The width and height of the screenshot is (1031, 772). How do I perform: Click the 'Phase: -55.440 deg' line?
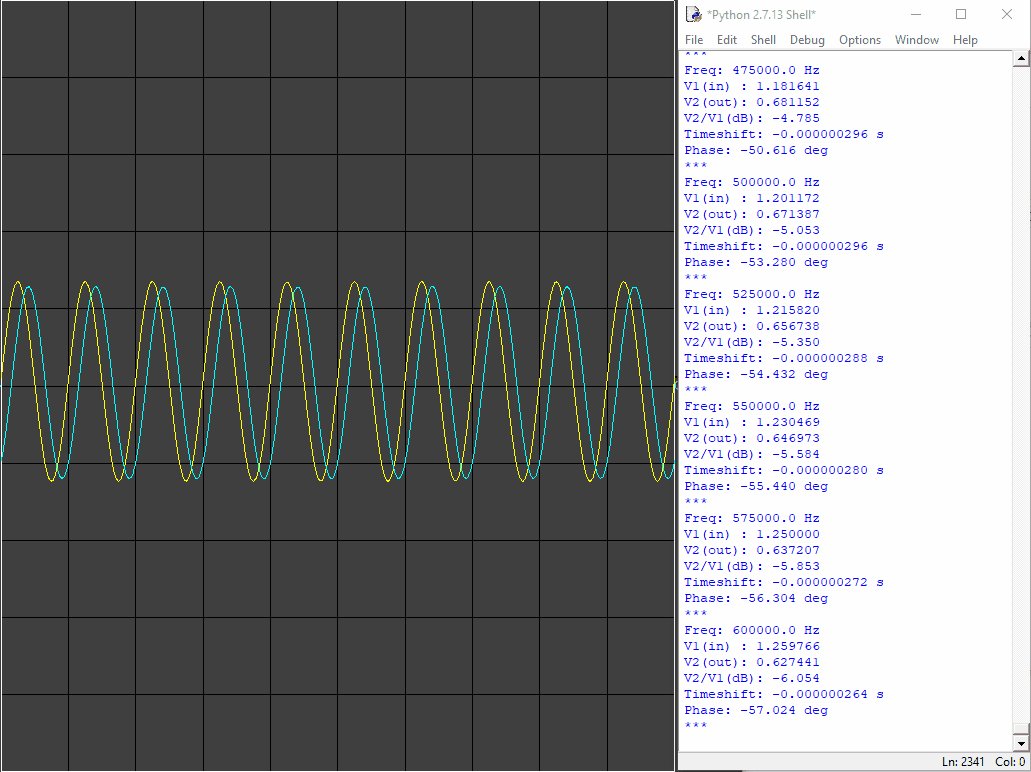point(756,486)
